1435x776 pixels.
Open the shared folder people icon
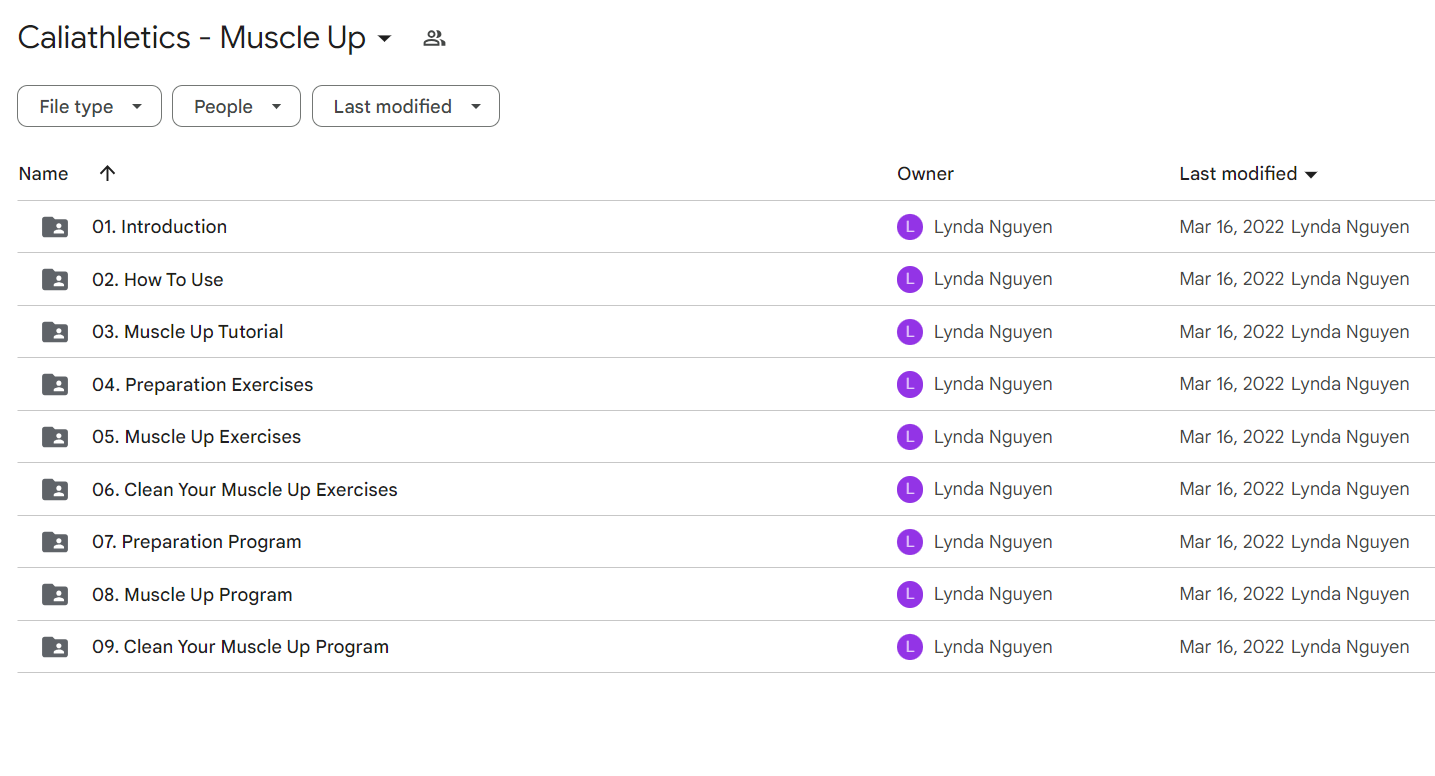click(x=434, y=39)
